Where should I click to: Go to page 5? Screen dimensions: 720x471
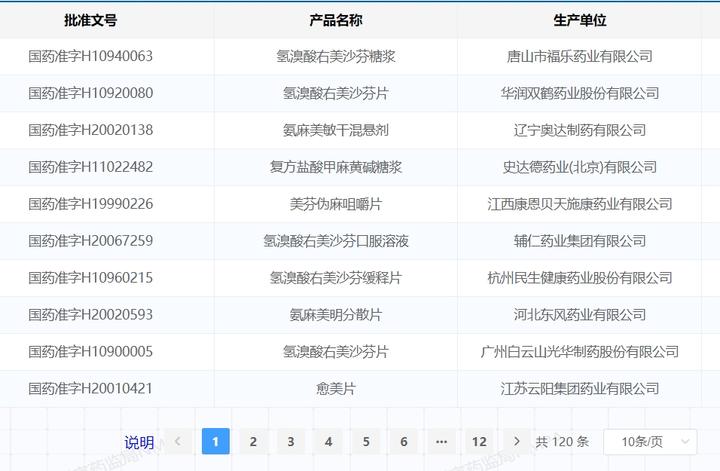coord(366,442)
